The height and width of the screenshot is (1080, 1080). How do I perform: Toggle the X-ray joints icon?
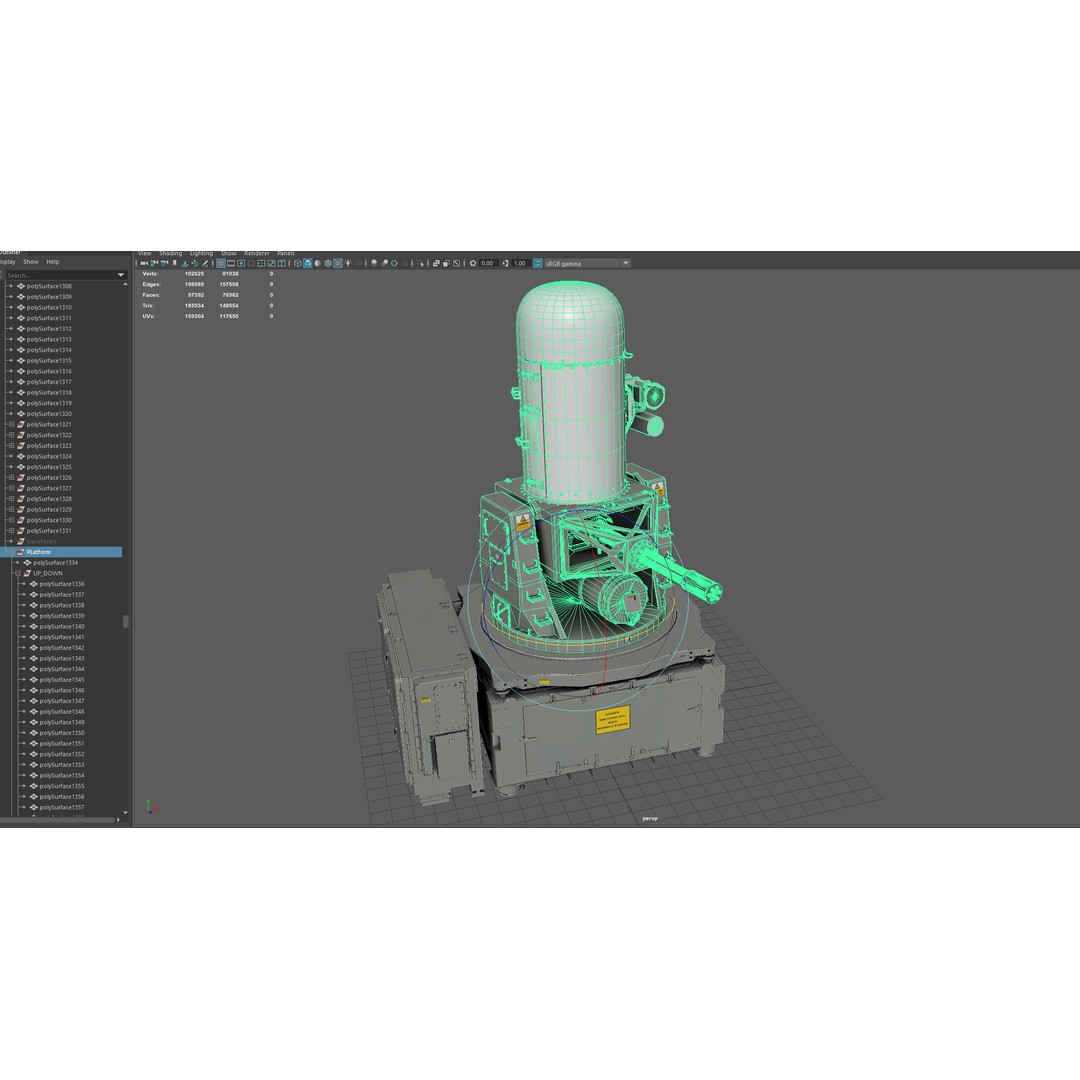(x=456, y=263)
